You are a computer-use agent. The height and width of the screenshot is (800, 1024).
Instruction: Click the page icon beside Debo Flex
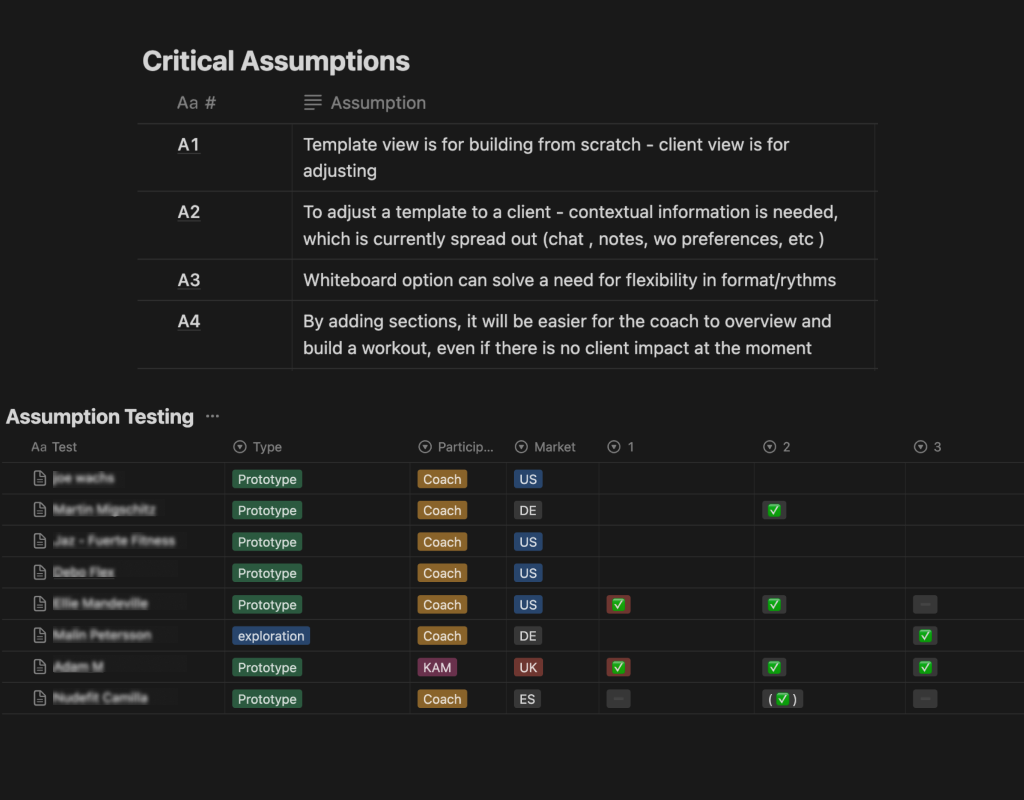[40, 572]
